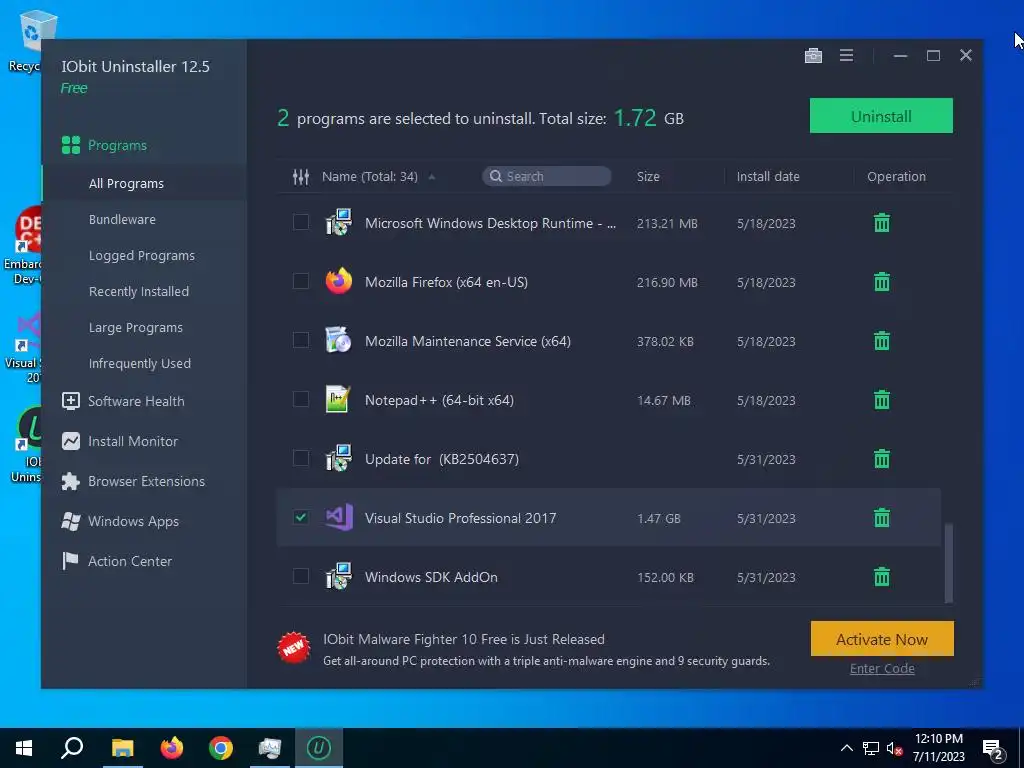Click IObit Uninstaller taskbar icon

[x=319, y=748]
